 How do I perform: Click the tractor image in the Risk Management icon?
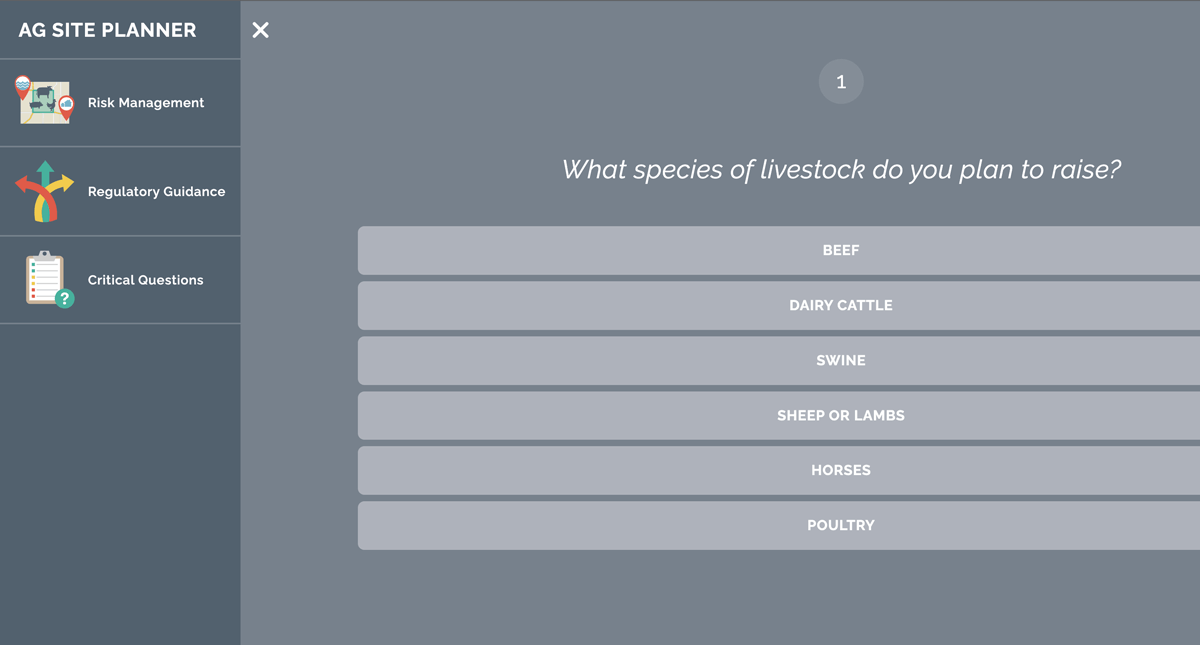point(44,103)
